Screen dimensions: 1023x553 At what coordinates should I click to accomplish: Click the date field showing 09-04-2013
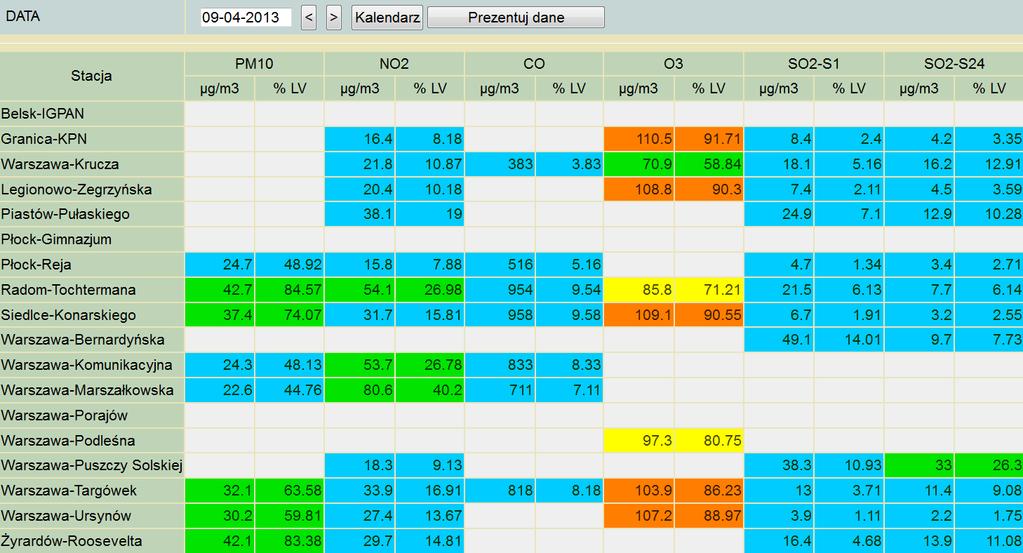[245, 18]
